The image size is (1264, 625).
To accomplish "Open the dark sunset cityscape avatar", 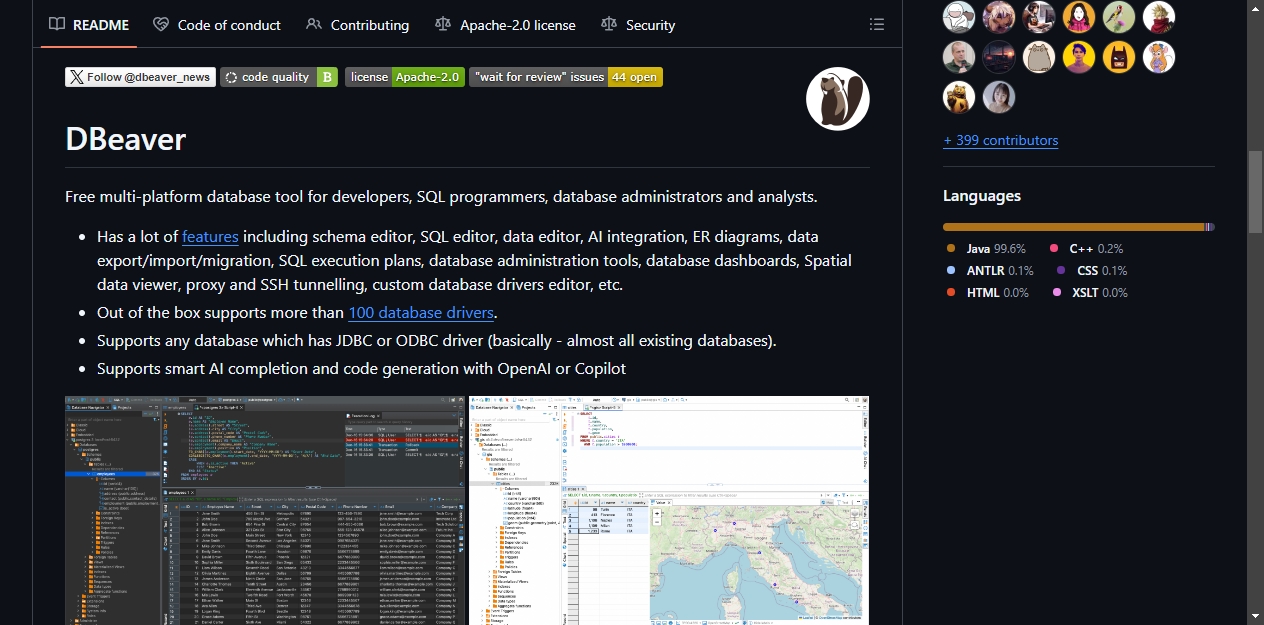I will (x=999, y=57).
